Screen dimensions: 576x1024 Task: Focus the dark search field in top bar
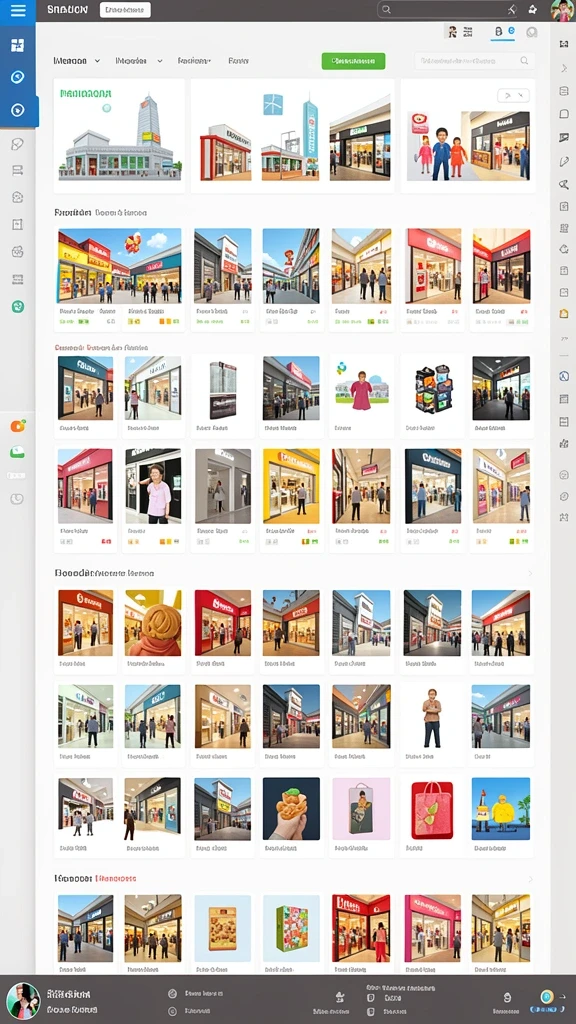(x=449, y=10)
